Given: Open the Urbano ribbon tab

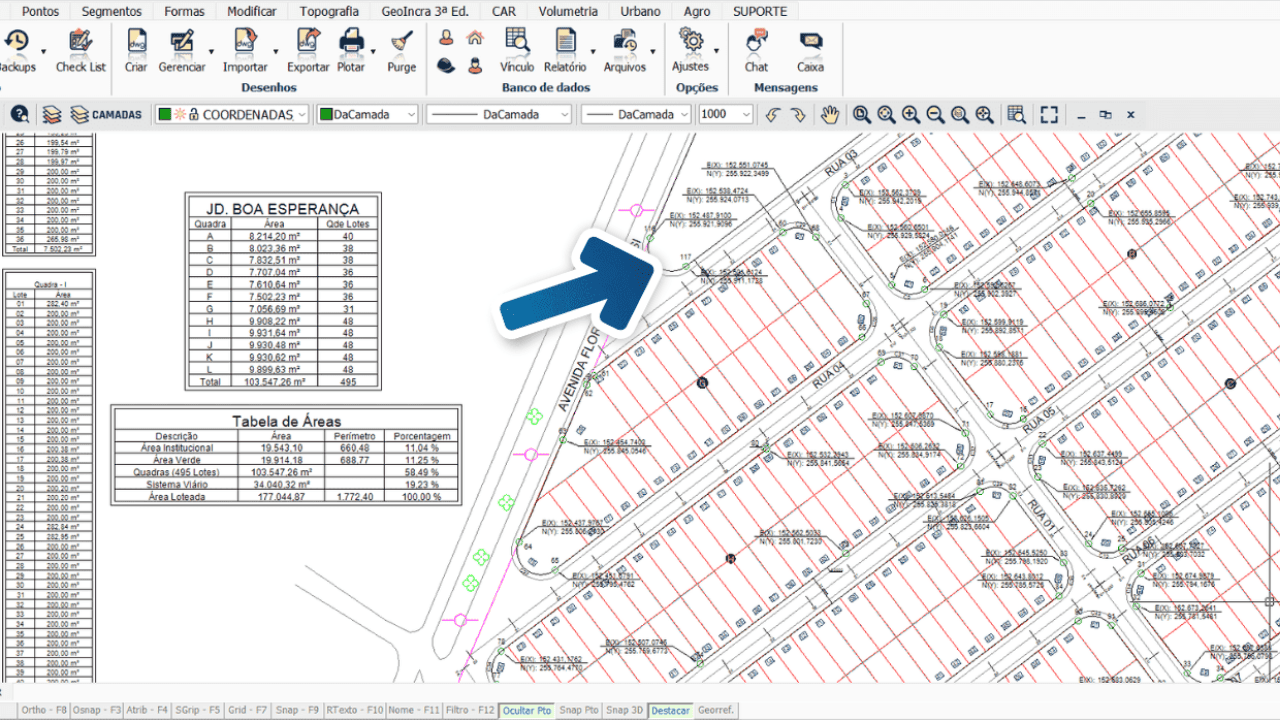Looking at the screenshot, I should point(640,11).
